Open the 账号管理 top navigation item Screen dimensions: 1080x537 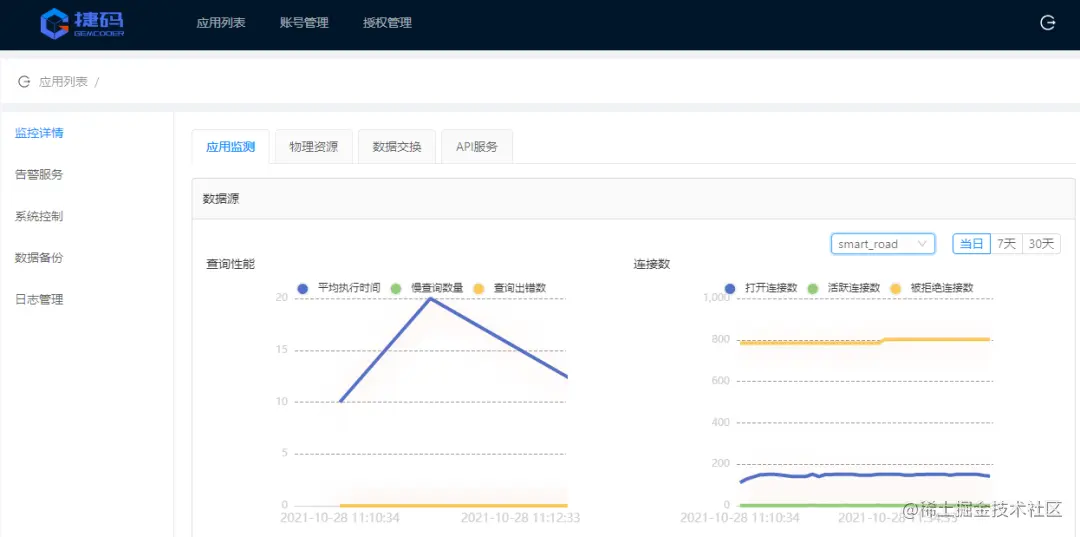[304, 23]
